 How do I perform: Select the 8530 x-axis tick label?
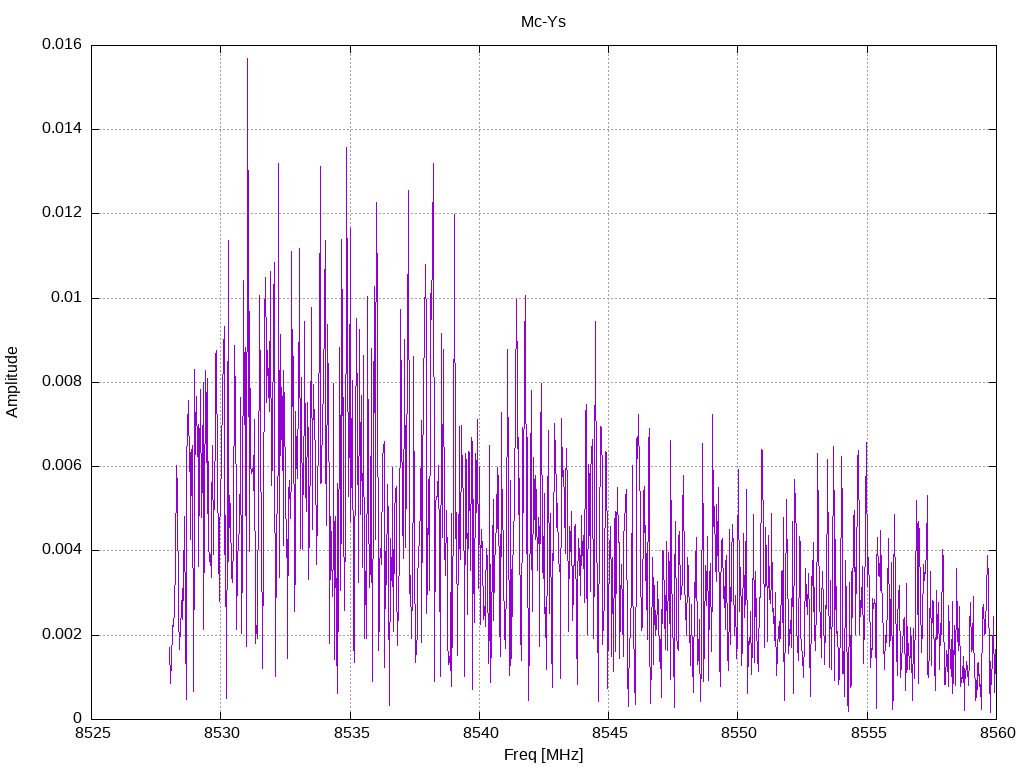coord(220,733)
